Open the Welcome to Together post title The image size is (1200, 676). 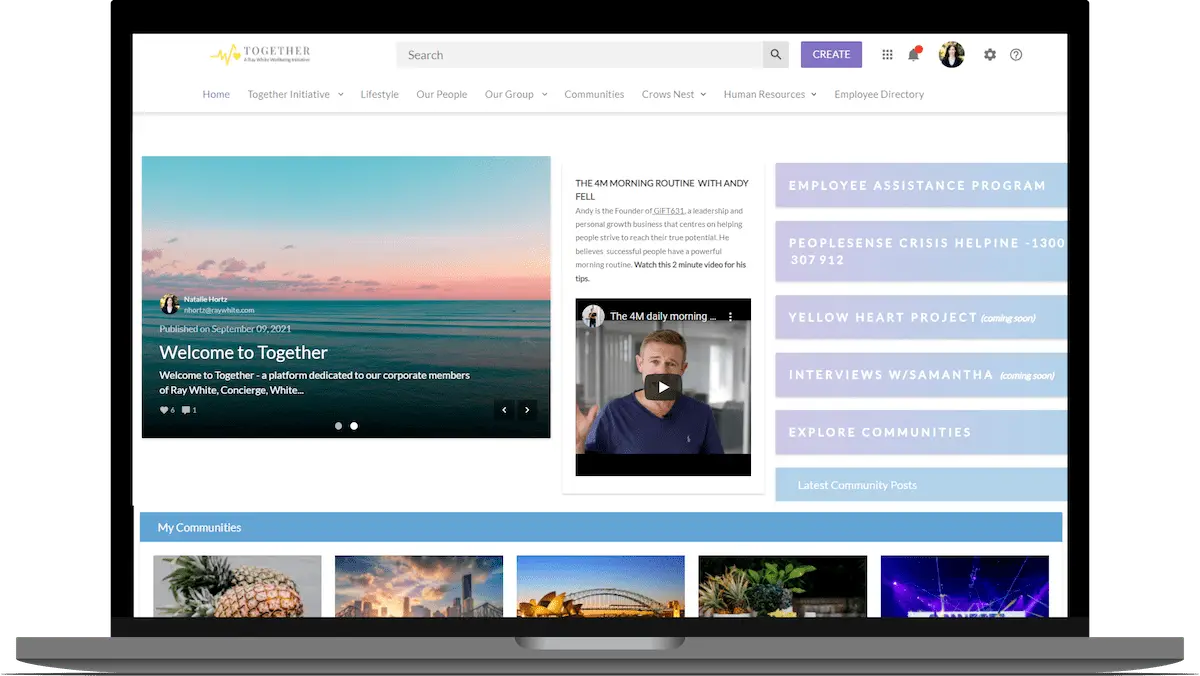click(x=243, y=352)
